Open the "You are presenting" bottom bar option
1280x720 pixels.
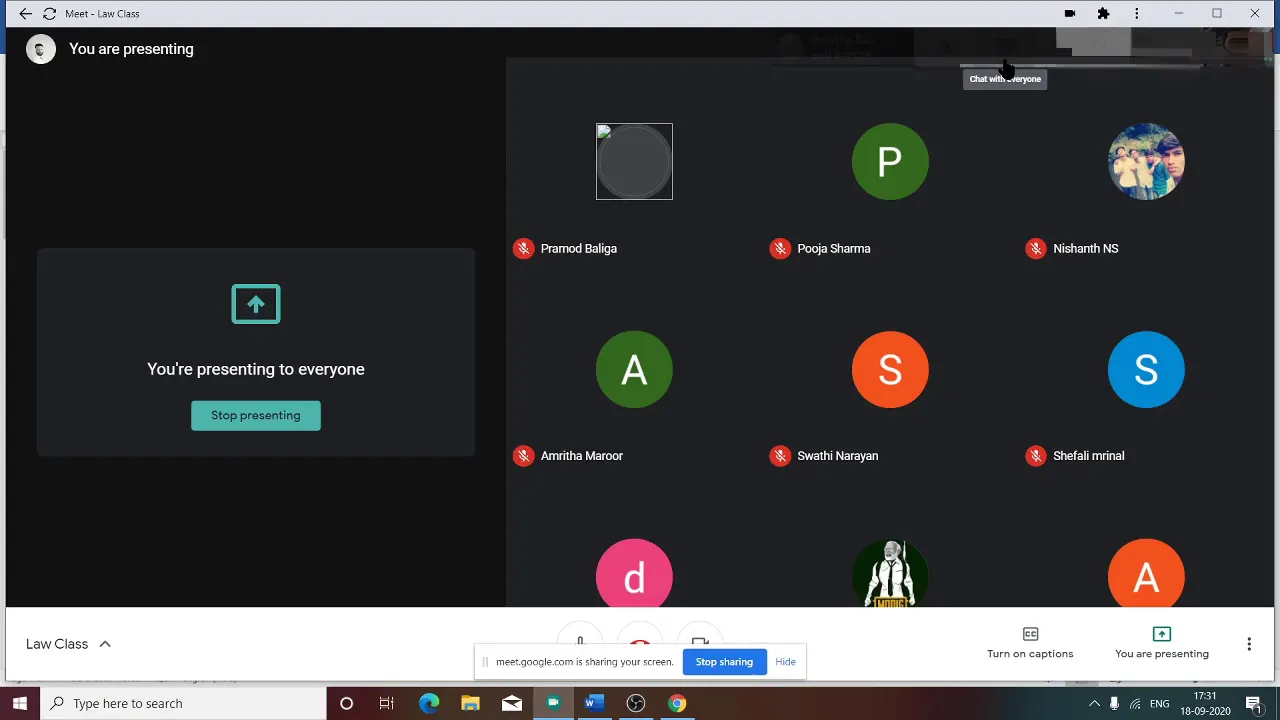(x=1162, y=644)
